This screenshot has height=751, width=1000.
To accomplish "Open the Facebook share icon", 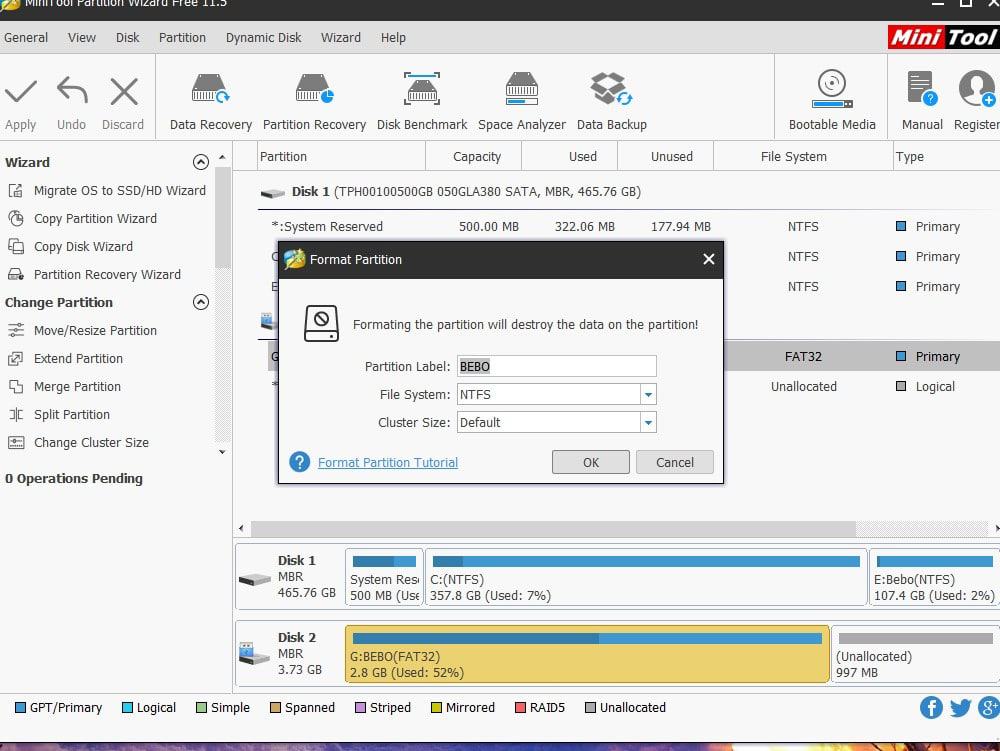I will (931, 707).
